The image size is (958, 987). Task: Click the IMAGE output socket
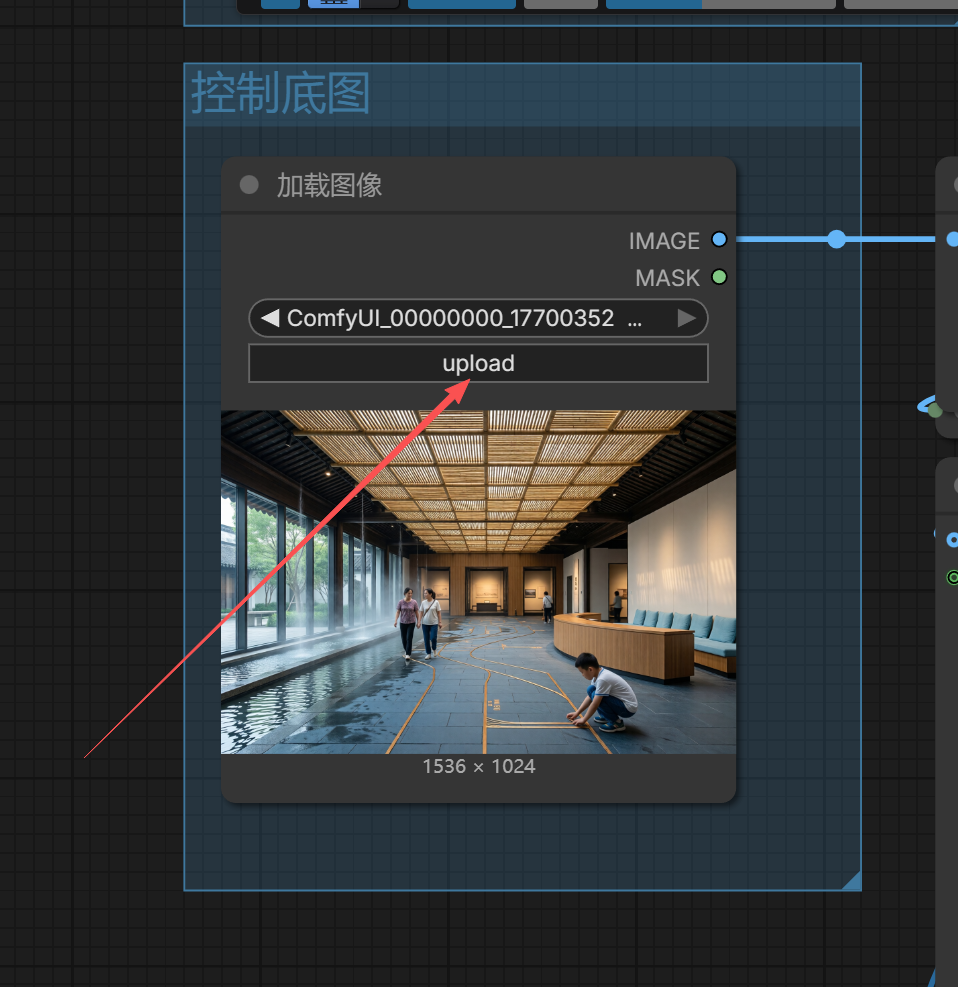tap(719, 240)
